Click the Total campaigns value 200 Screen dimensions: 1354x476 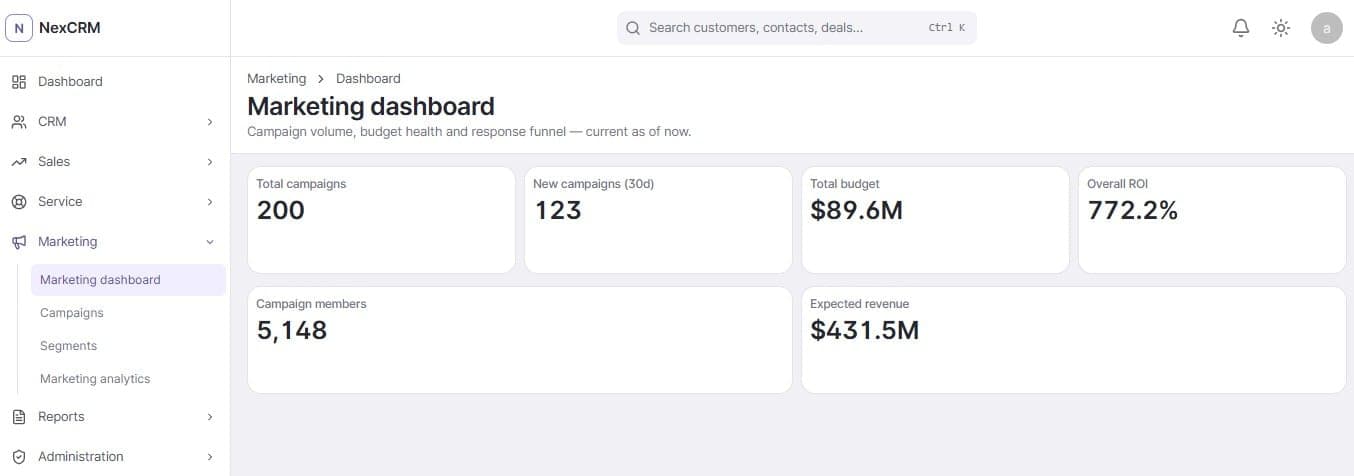point(281,210)
